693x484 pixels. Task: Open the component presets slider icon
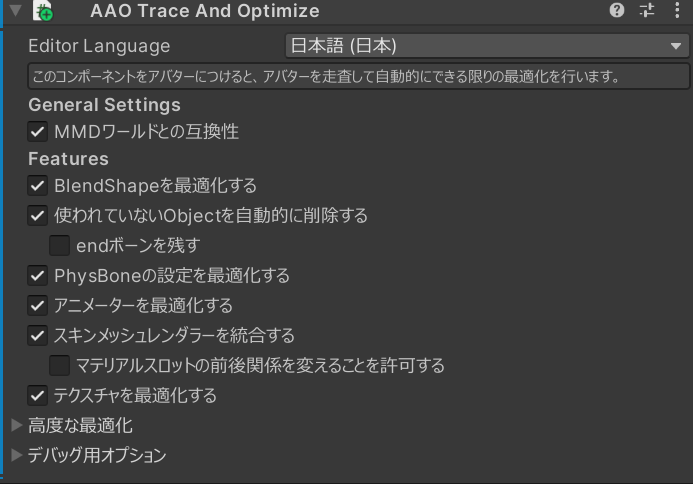pos(647,11)
